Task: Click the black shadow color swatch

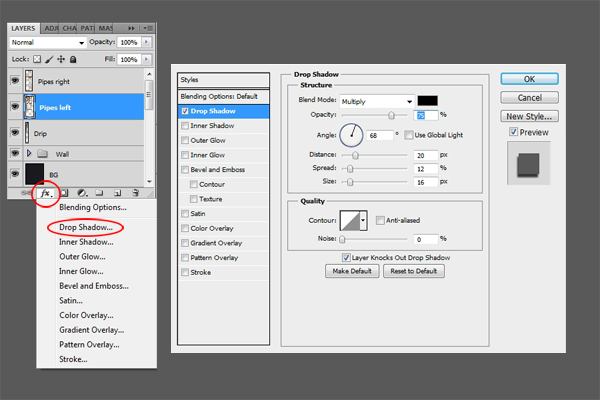Action: coord(429,101)
